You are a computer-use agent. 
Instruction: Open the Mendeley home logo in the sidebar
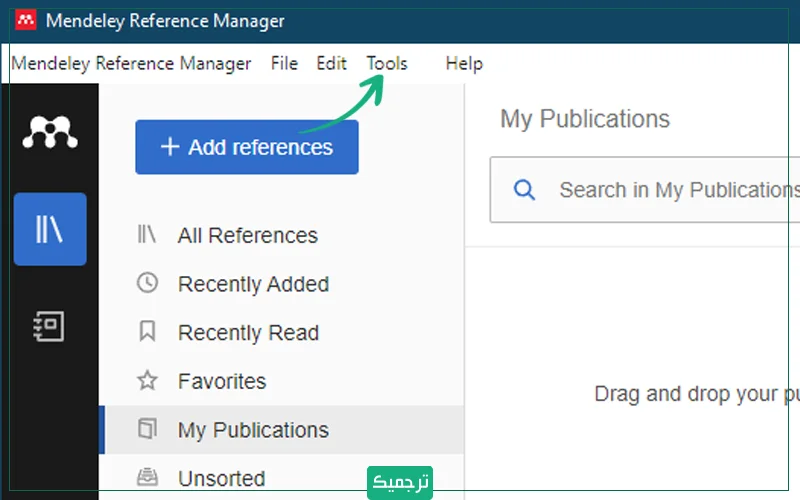coord(49,132)
